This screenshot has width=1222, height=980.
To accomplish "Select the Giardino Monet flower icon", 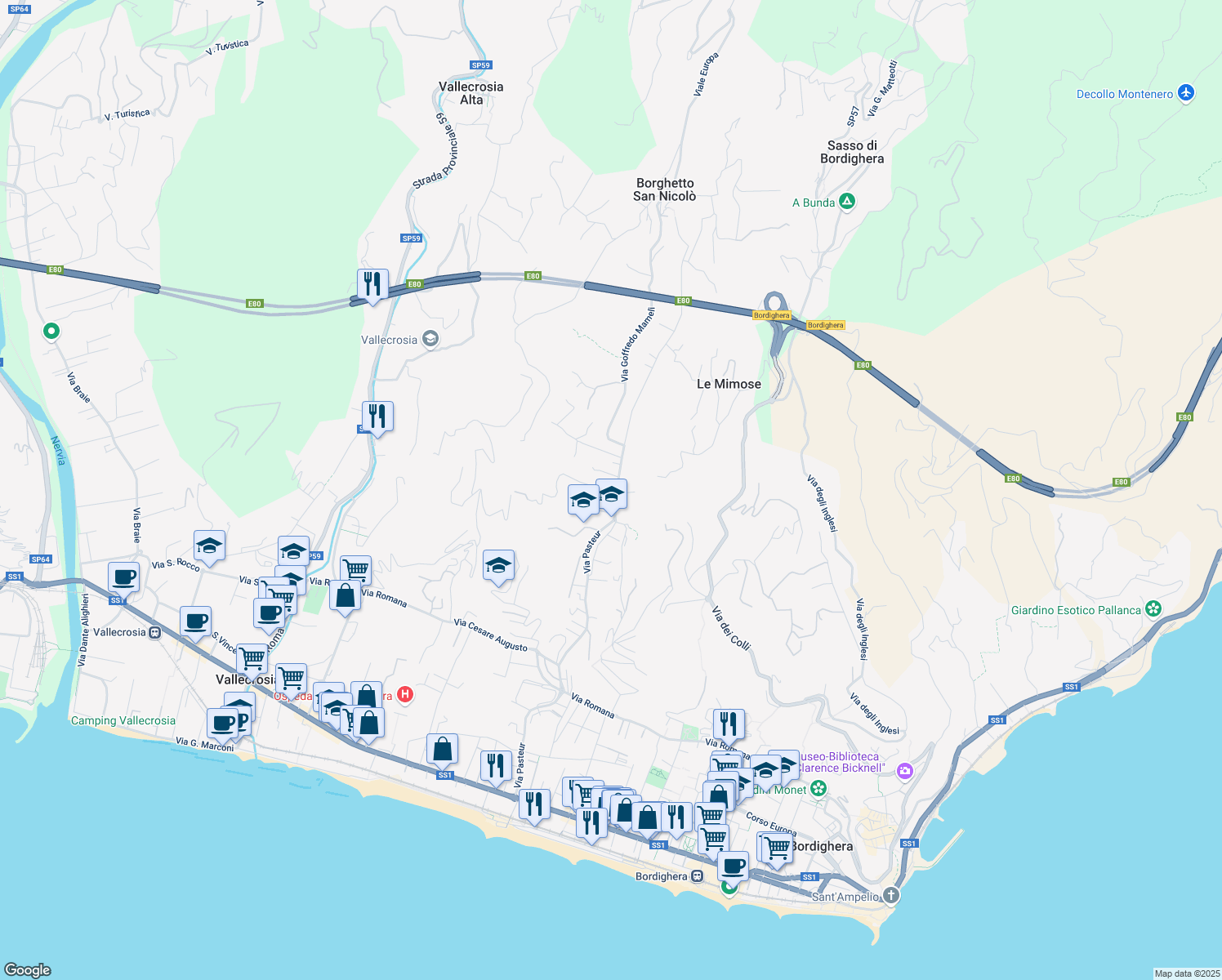I will pyautogui.click(x=818, y=789).
